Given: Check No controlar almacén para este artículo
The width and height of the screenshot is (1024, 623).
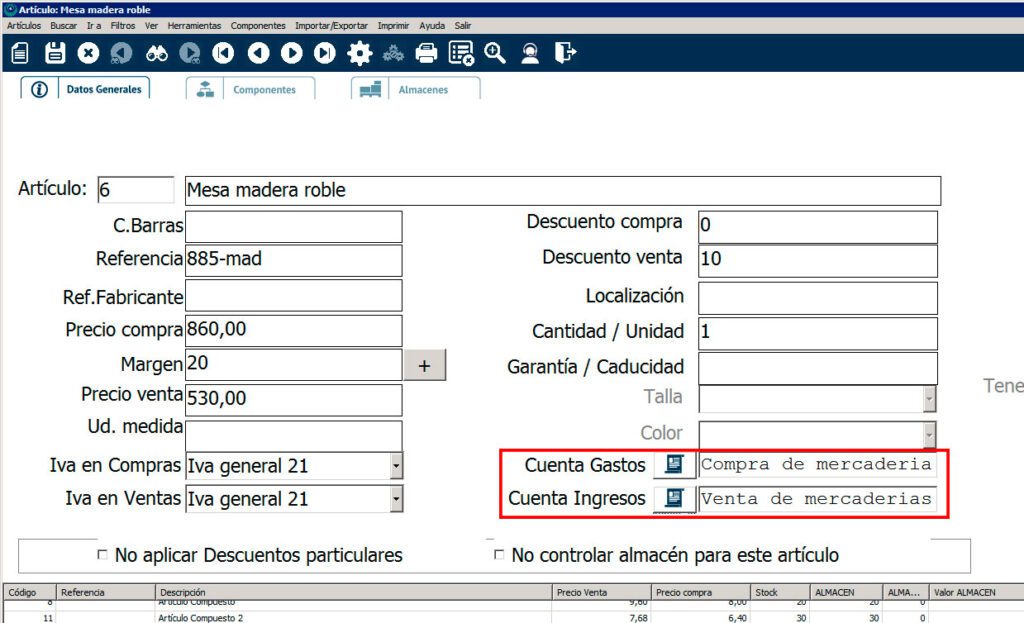Looking at the screenshot, I should 499,554.
